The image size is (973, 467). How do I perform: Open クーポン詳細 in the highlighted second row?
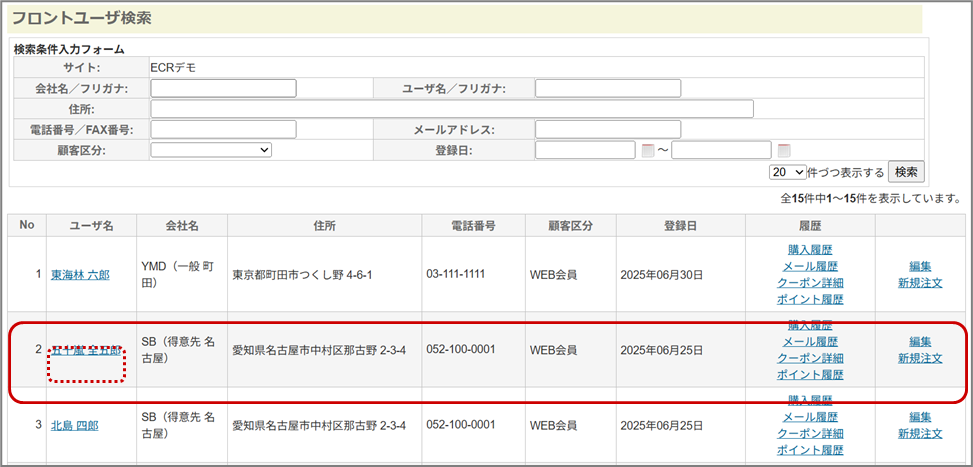point(810,358)
